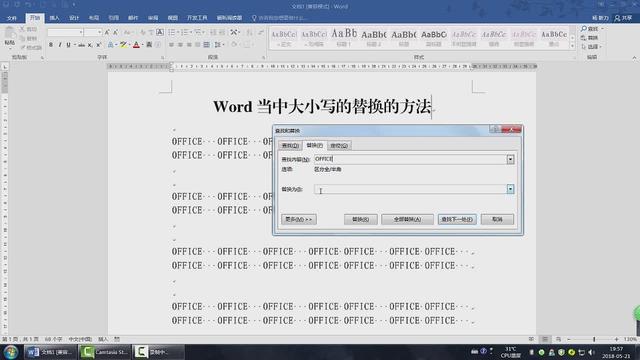
Task: Click the Bold formatting icon
Action: (51, 44)
